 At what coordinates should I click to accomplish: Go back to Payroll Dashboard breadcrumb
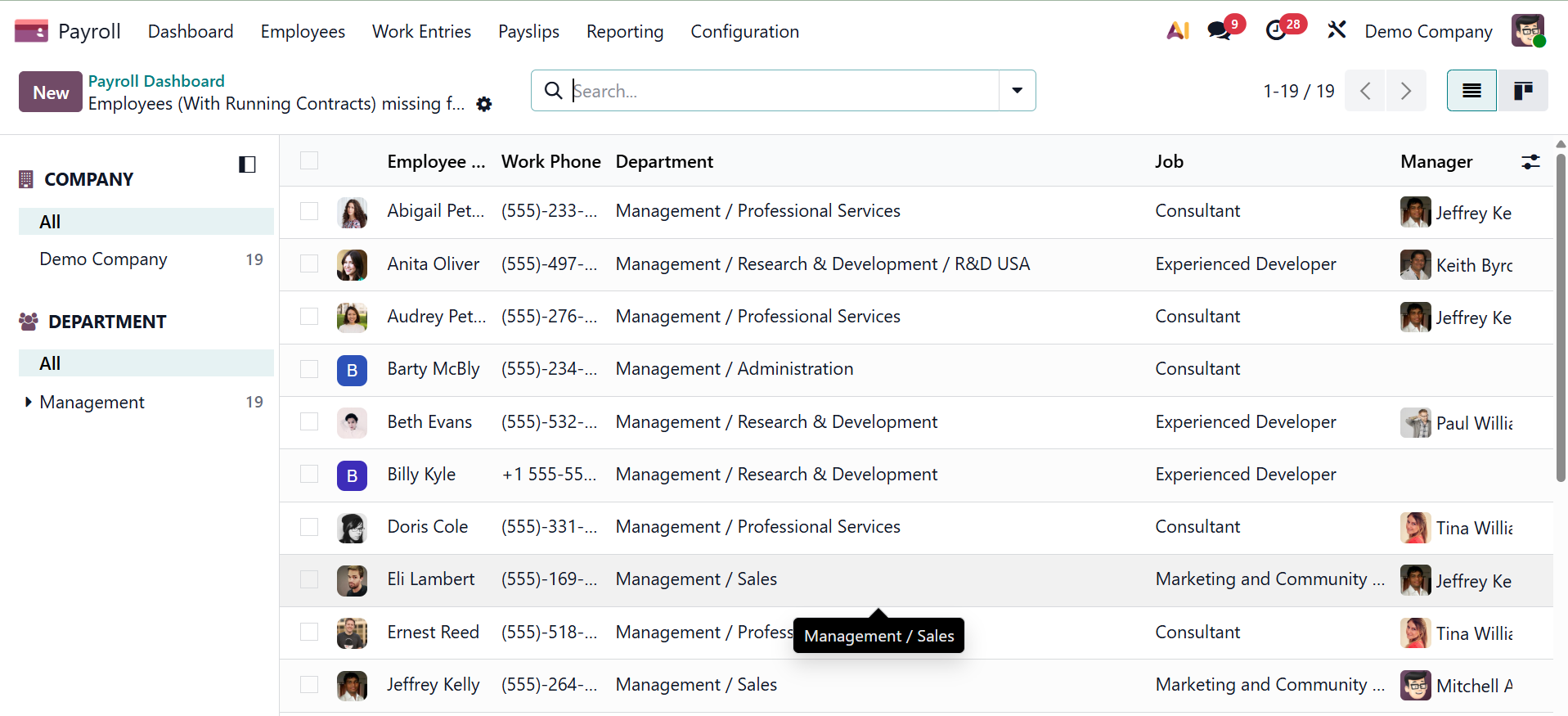pos(156,81)
